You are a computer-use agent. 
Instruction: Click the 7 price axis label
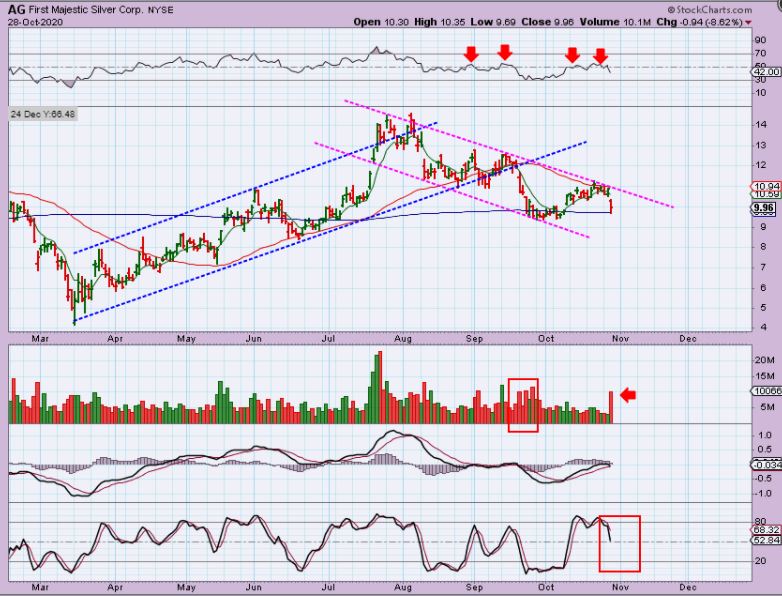tap(764, 267)
